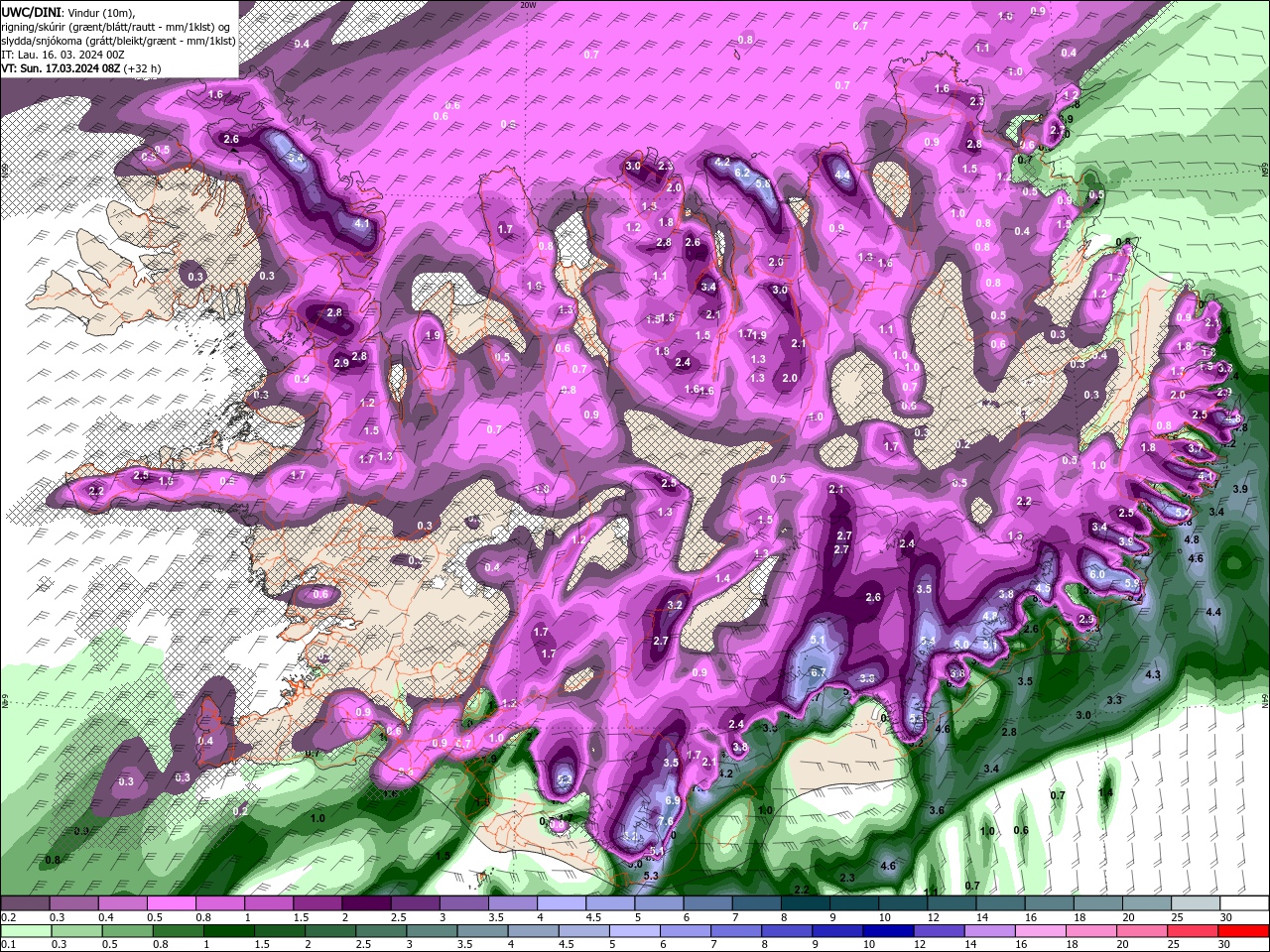Click the '6.7' precipitation value on the map
1270x952 pixels.
[819, 672]
